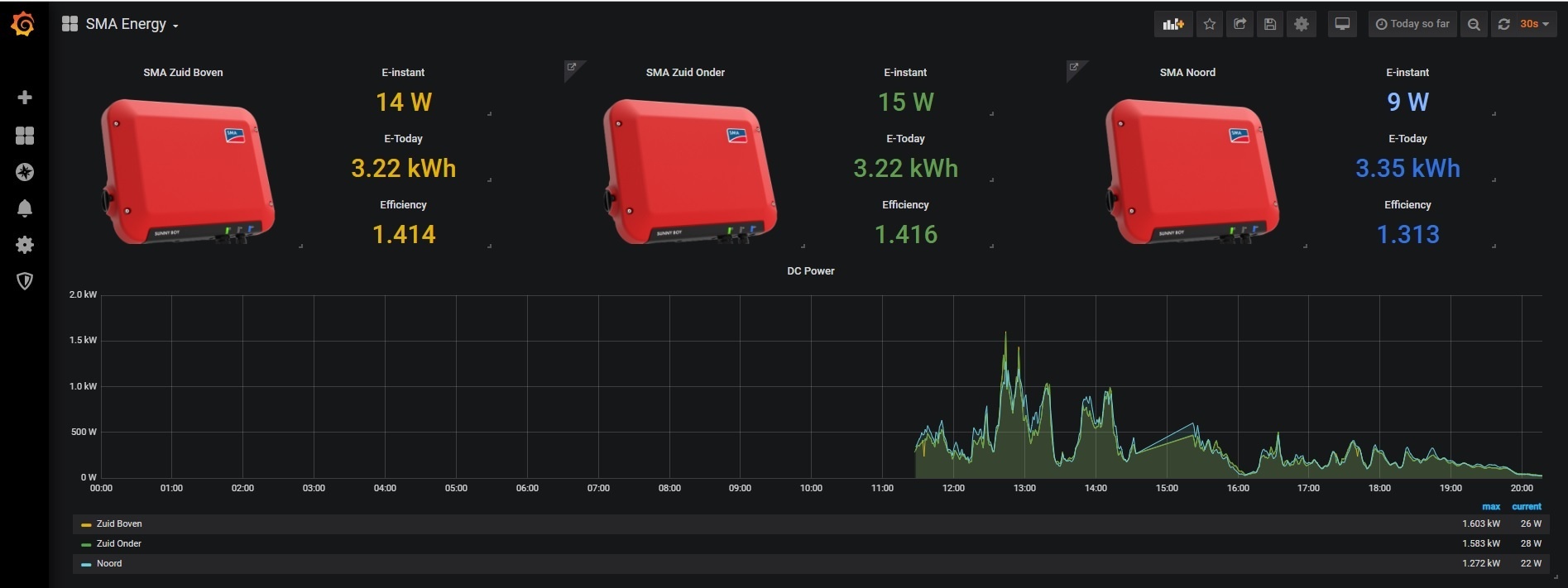This screenshot has height=588, width=1568.
Task: Star this dashboard as favorite
Action: click(1210, 24)
